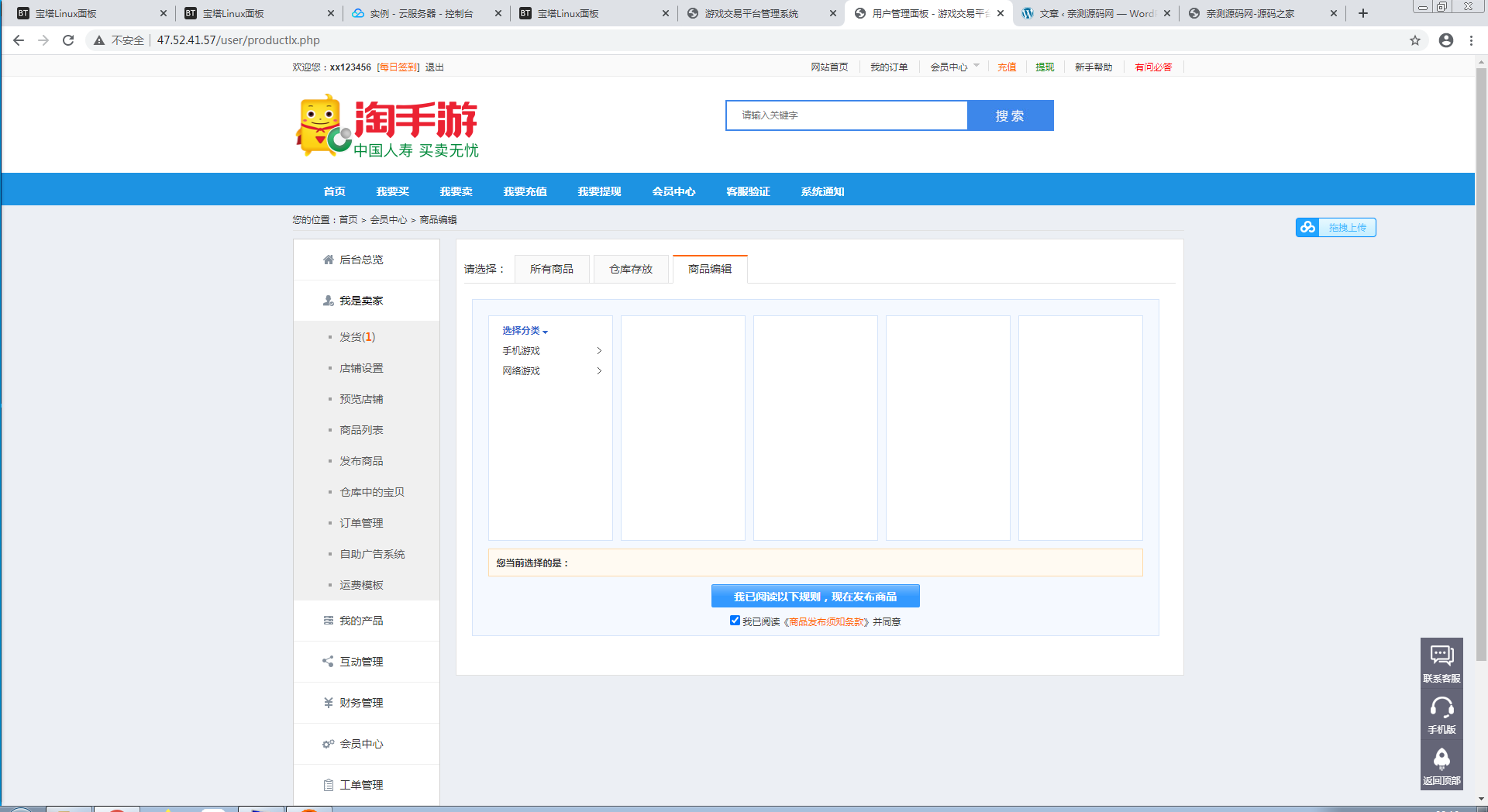Click the seller person icon beside 我是卖家

click(x=329, y=301)
